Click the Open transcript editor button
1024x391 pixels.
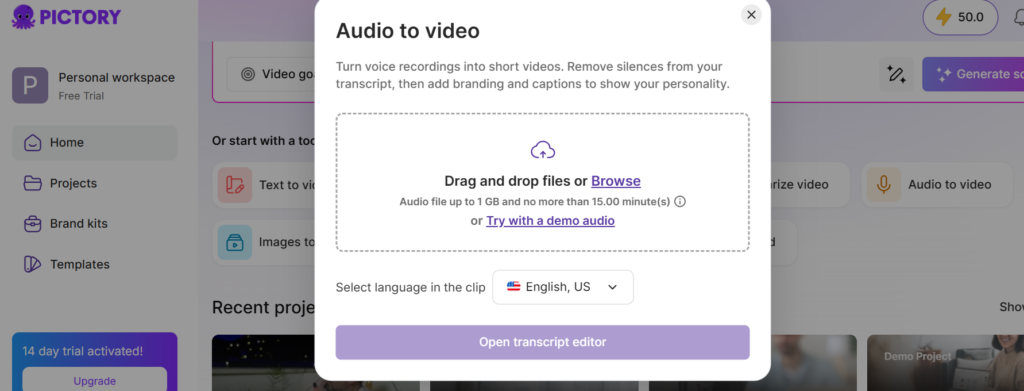[543, 342]
